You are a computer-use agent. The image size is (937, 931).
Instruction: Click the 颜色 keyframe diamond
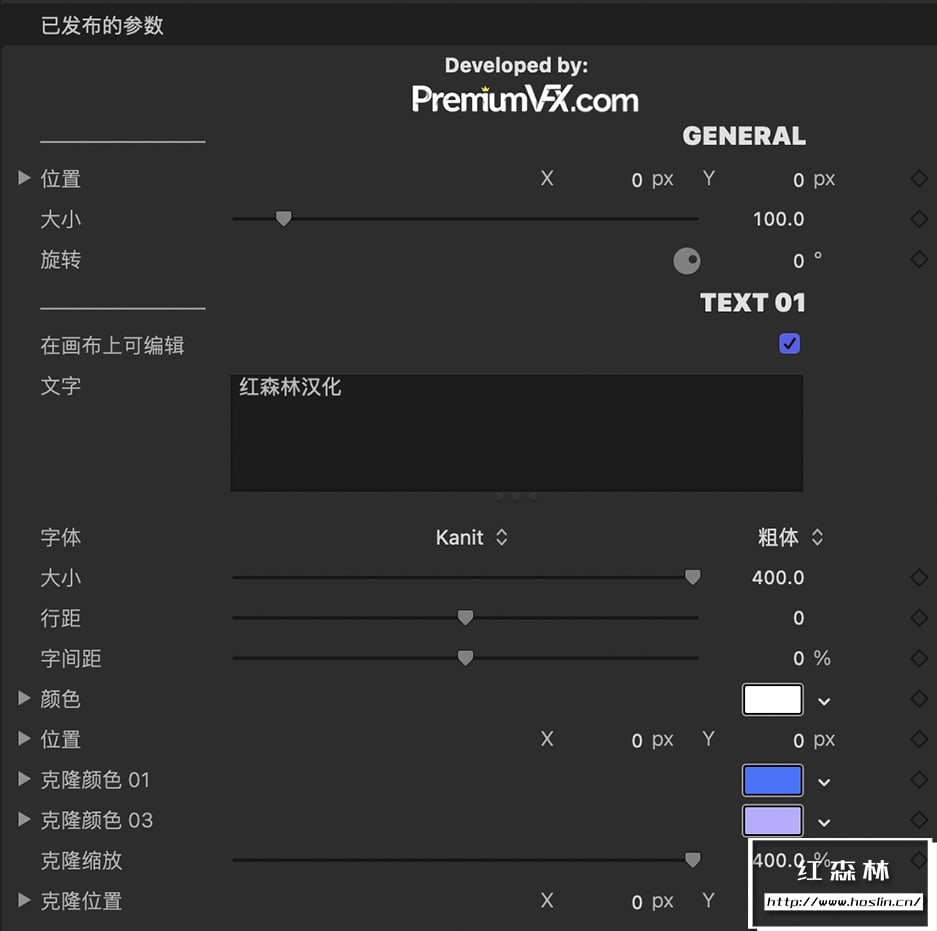(x=919, y=698)
